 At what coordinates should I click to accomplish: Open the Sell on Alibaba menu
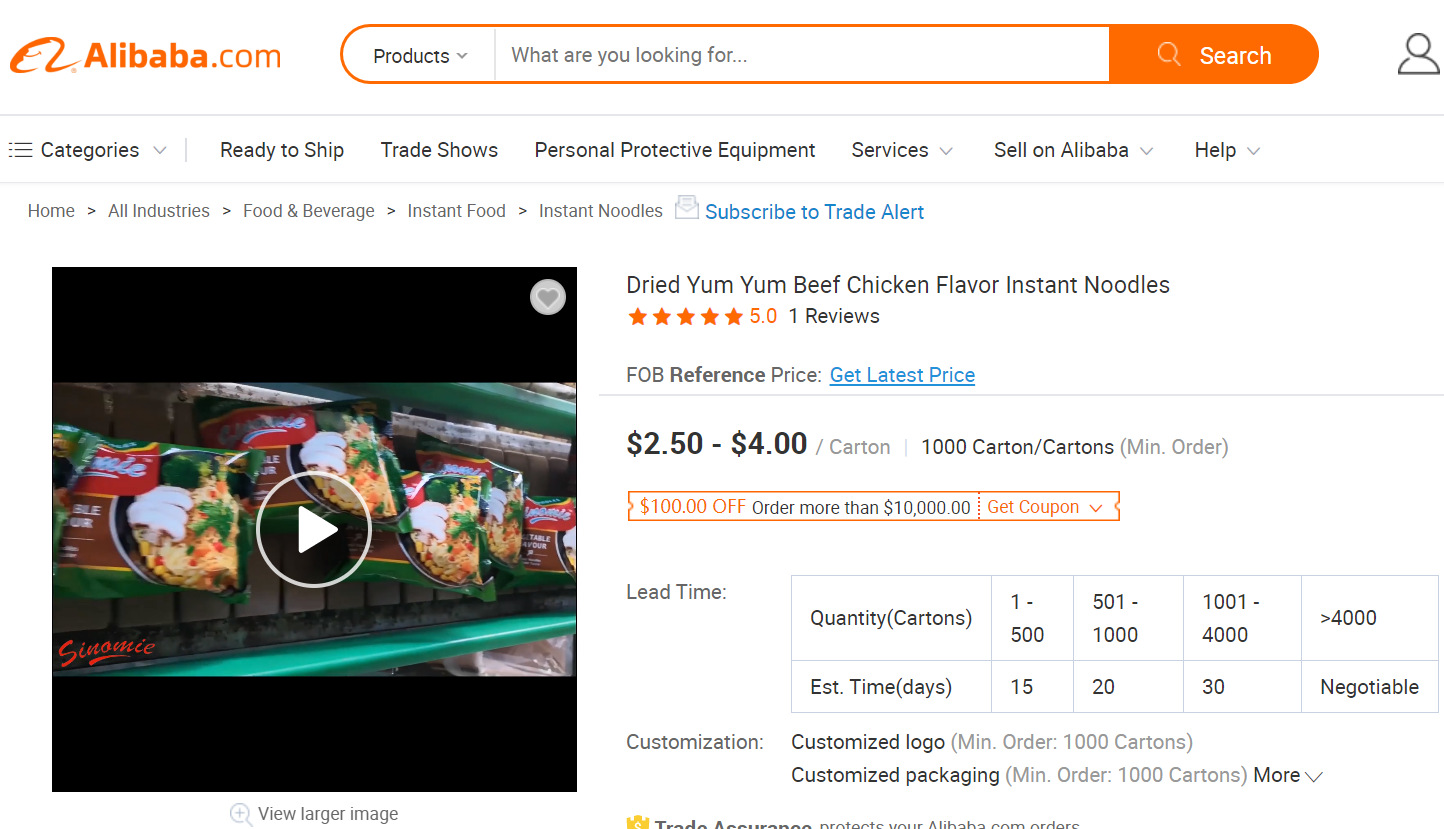pos(1073,150)
